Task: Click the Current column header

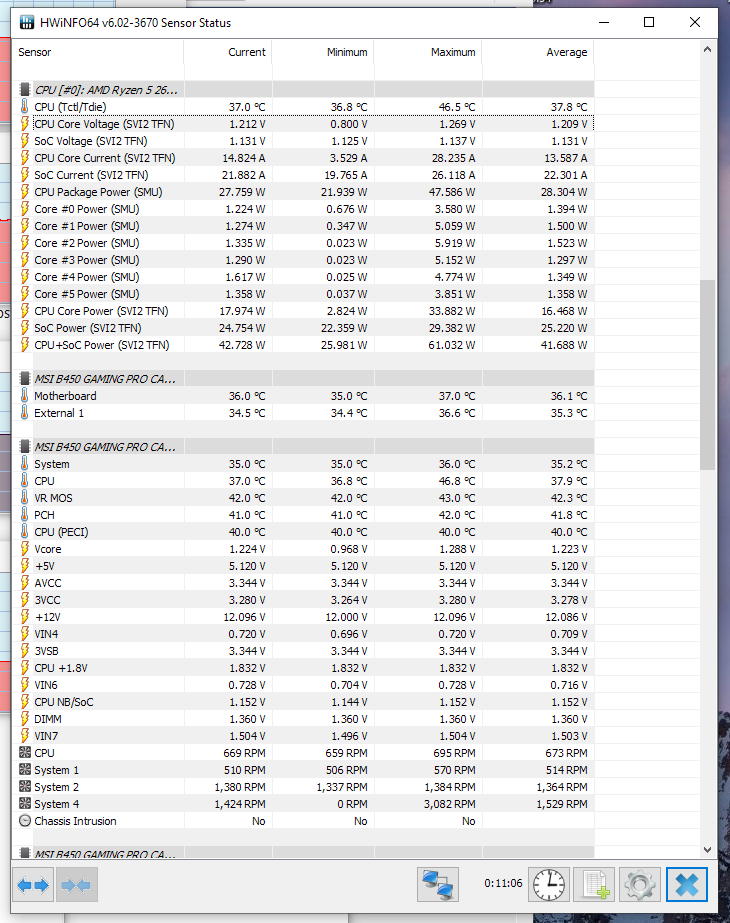Action: (x=228, y=52)
